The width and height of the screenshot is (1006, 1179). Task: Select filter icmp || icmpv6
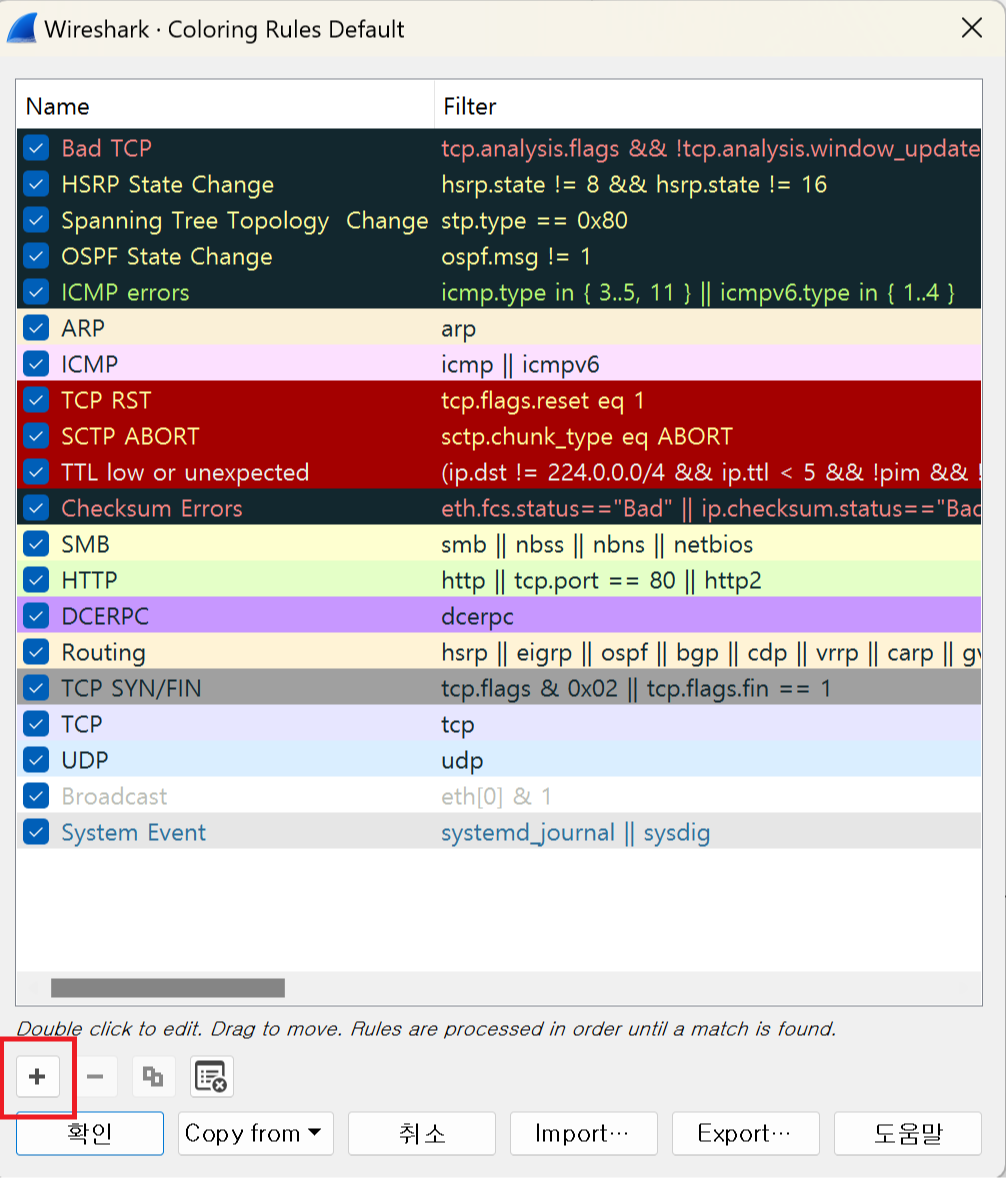(x=520, y=365)
